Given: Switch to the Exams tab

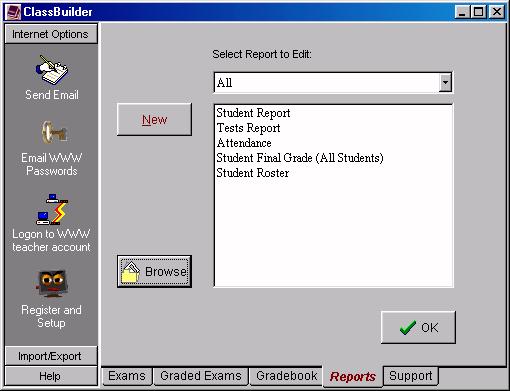Looking at the screenshot, I should (x=127, y=376).
